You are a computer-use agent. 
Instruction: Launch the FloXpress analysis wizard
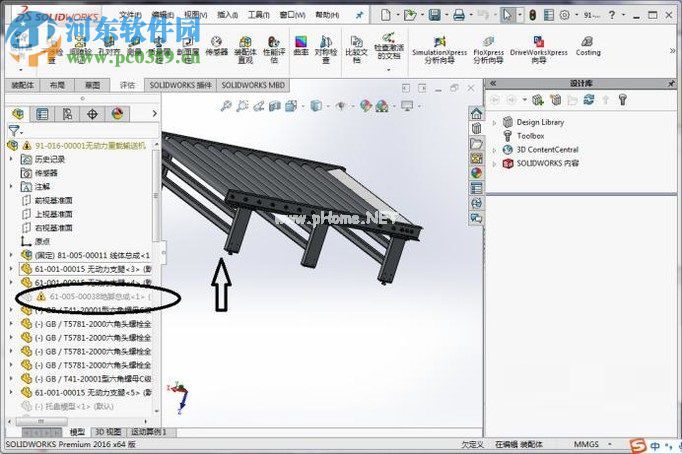pos(488,50)
